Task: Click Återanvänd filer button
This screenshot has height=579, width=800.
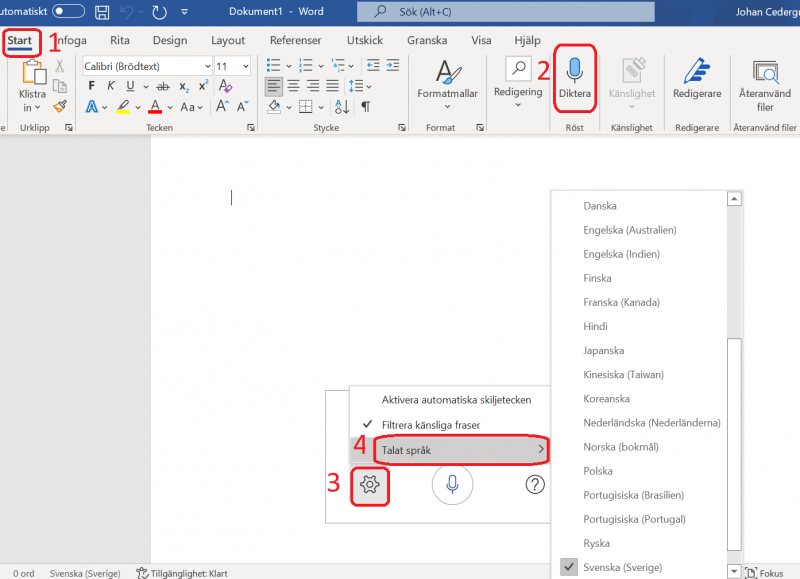Action: (x=765, y=85)
